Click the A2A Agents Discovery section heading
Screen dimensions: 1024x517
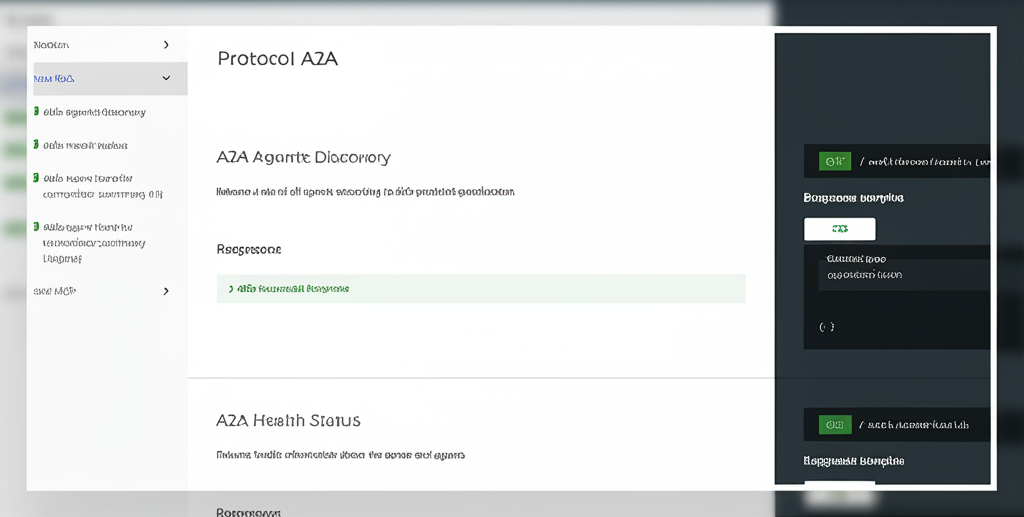pos(303,157)
